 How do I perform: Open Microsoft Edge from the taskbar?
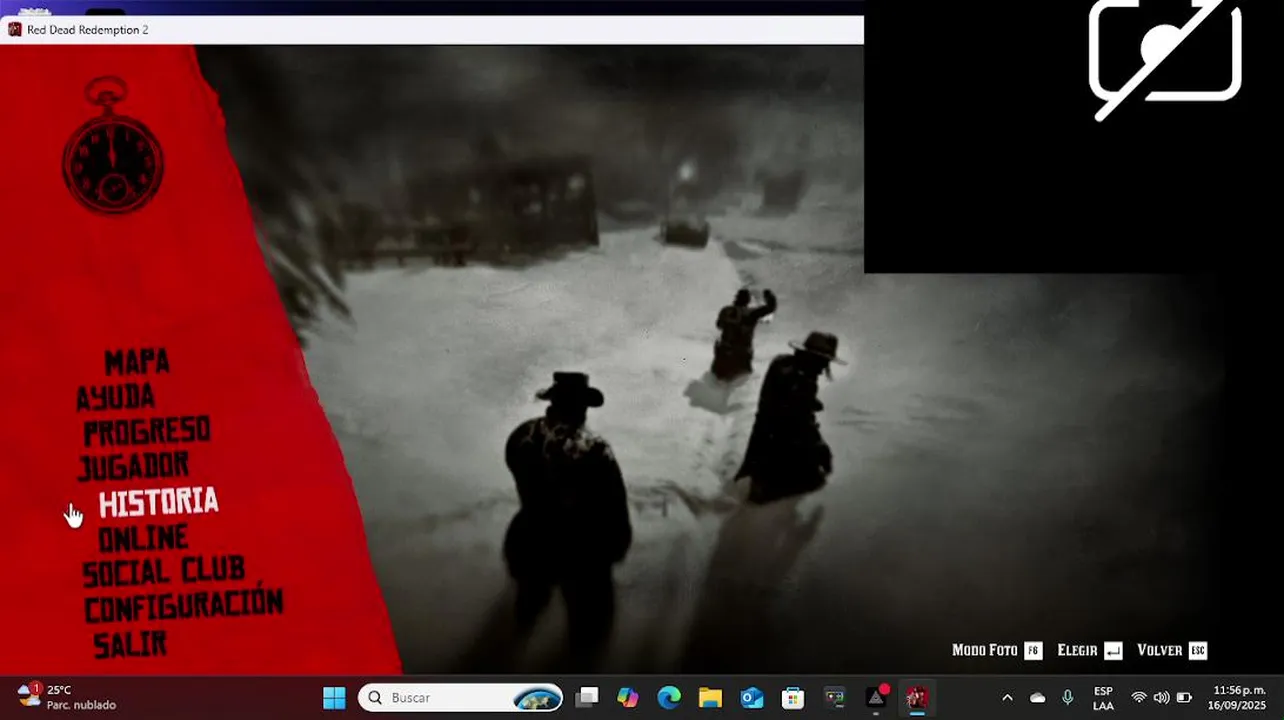[x=669, y=697]
